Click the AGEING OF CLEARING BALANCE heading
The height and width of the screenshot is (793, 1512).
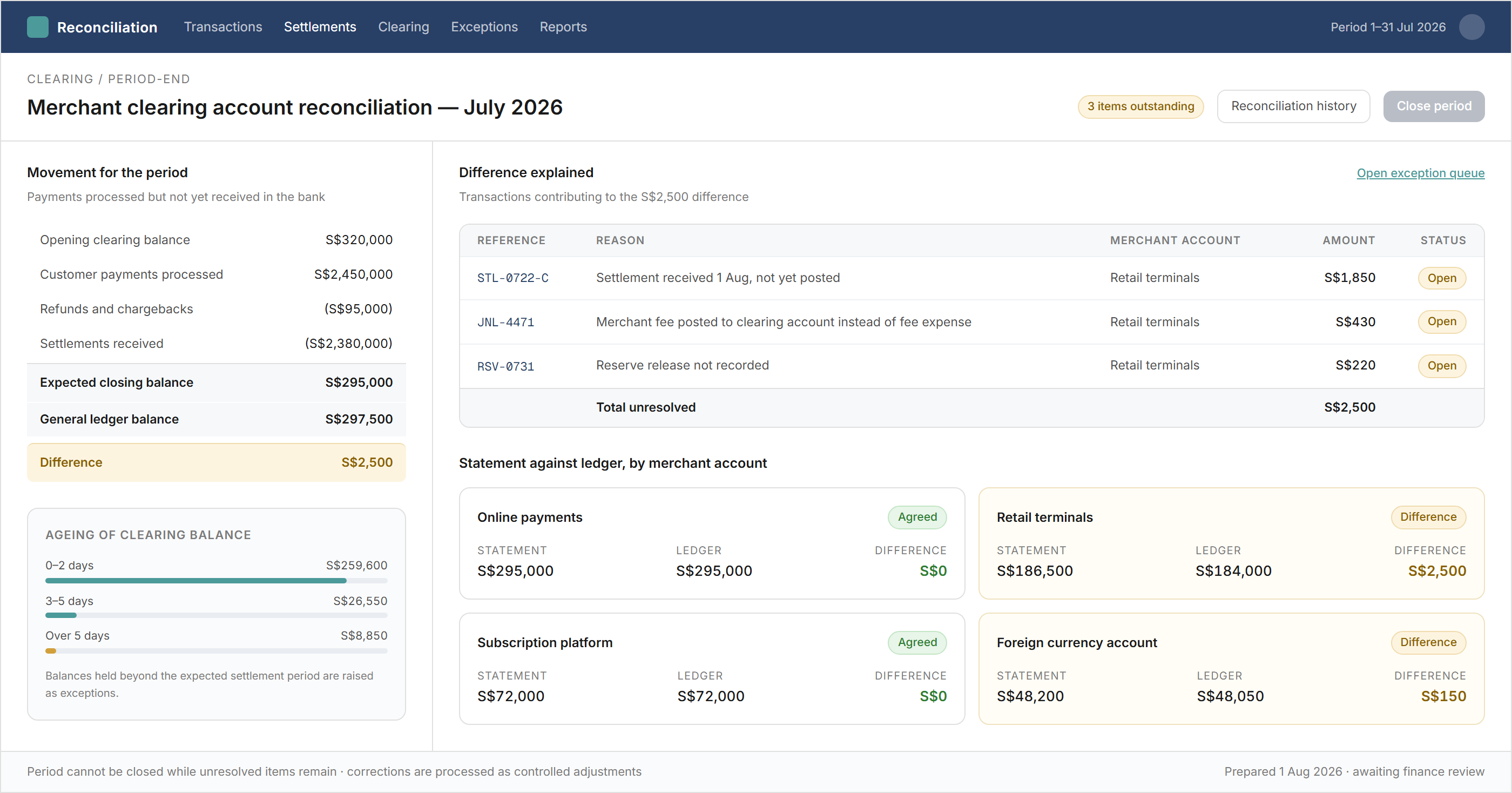click(148, 535)
